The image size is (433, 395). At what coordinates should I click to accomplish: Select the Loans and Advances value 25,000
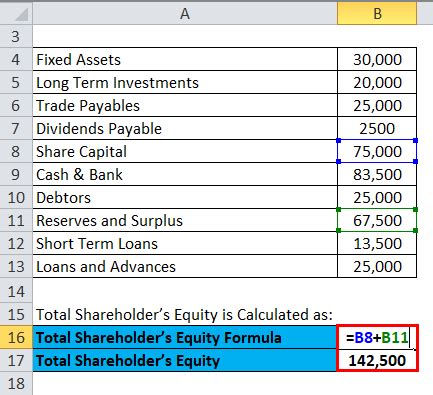377,266
